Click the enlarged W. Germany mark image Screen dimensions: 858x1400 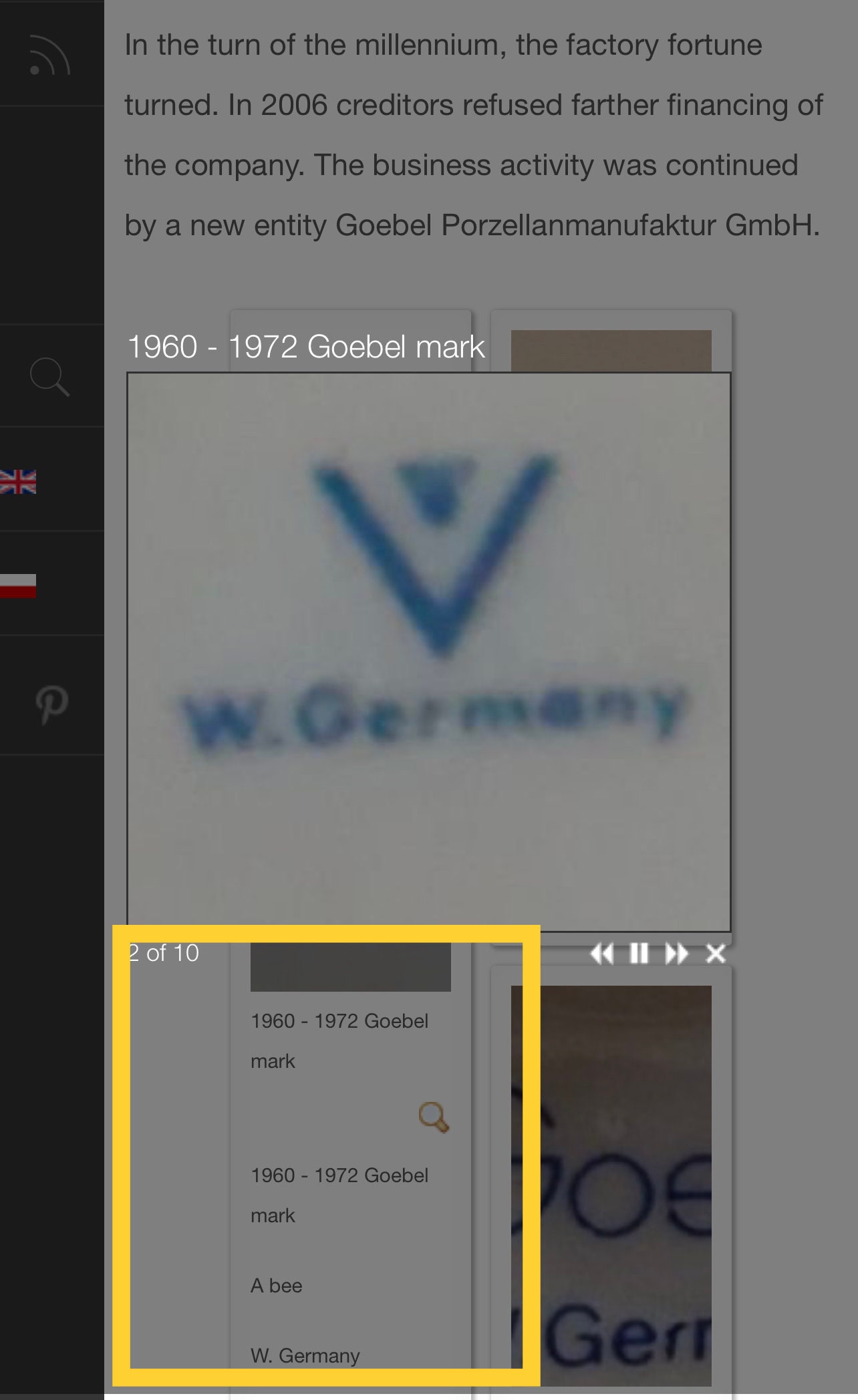click(429, 652)
